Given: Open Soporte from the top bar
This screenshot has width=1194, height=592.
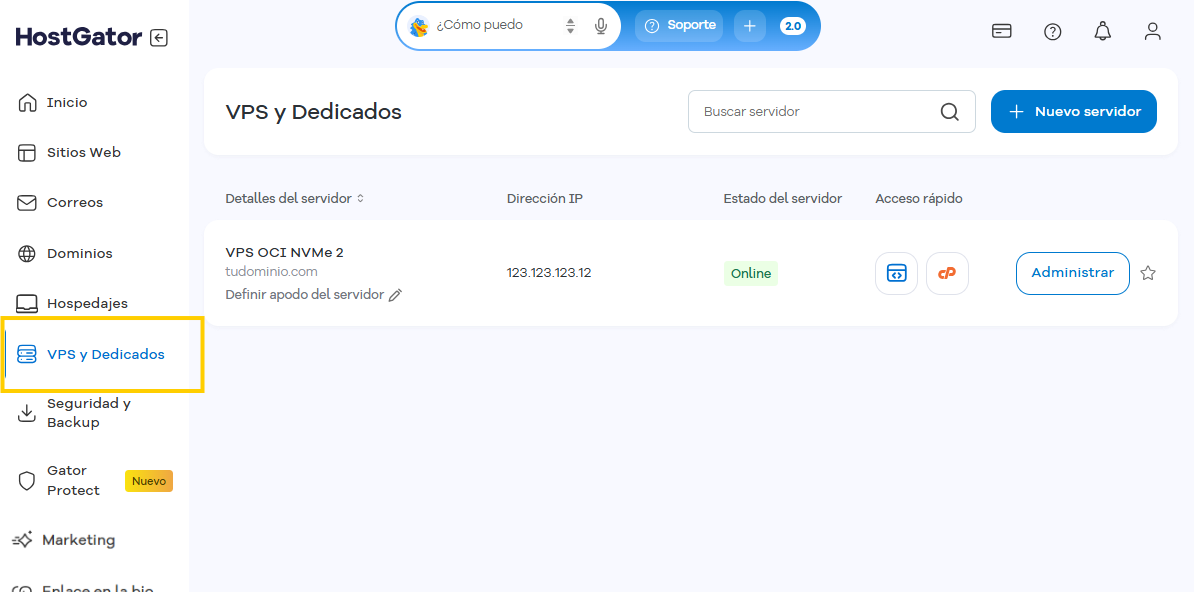Looking at the screenshot, I should [680, 25].
